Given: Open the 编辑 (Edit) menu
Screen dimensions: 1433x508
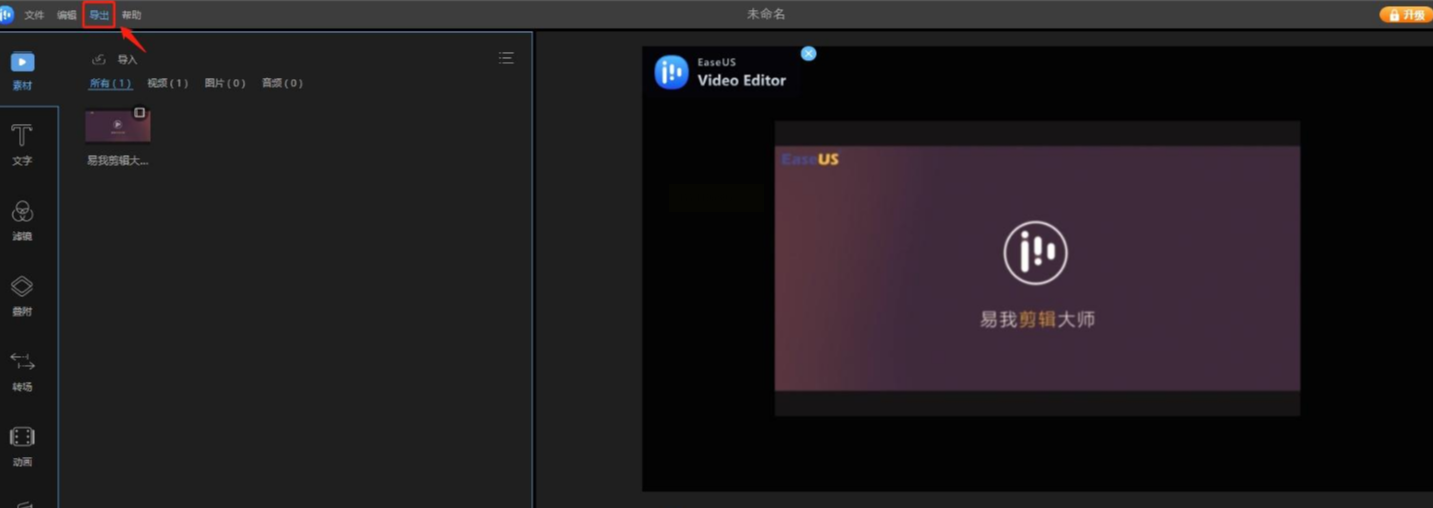Looking at the screenshot, I should pyautogui.click(x=66, y=15).
